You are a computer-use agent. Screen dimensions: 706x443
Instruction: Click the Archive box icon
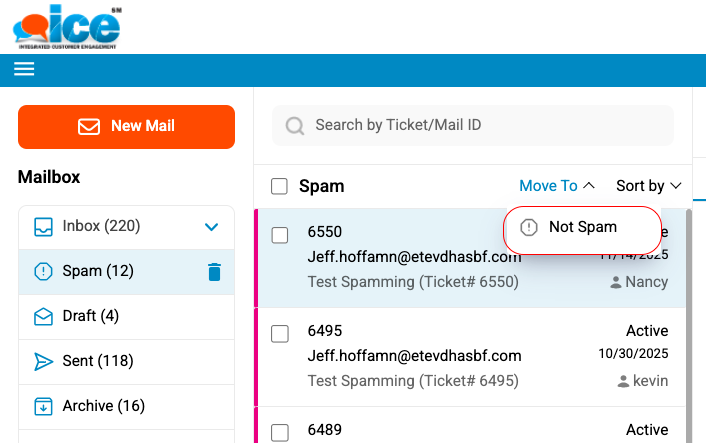43,406
